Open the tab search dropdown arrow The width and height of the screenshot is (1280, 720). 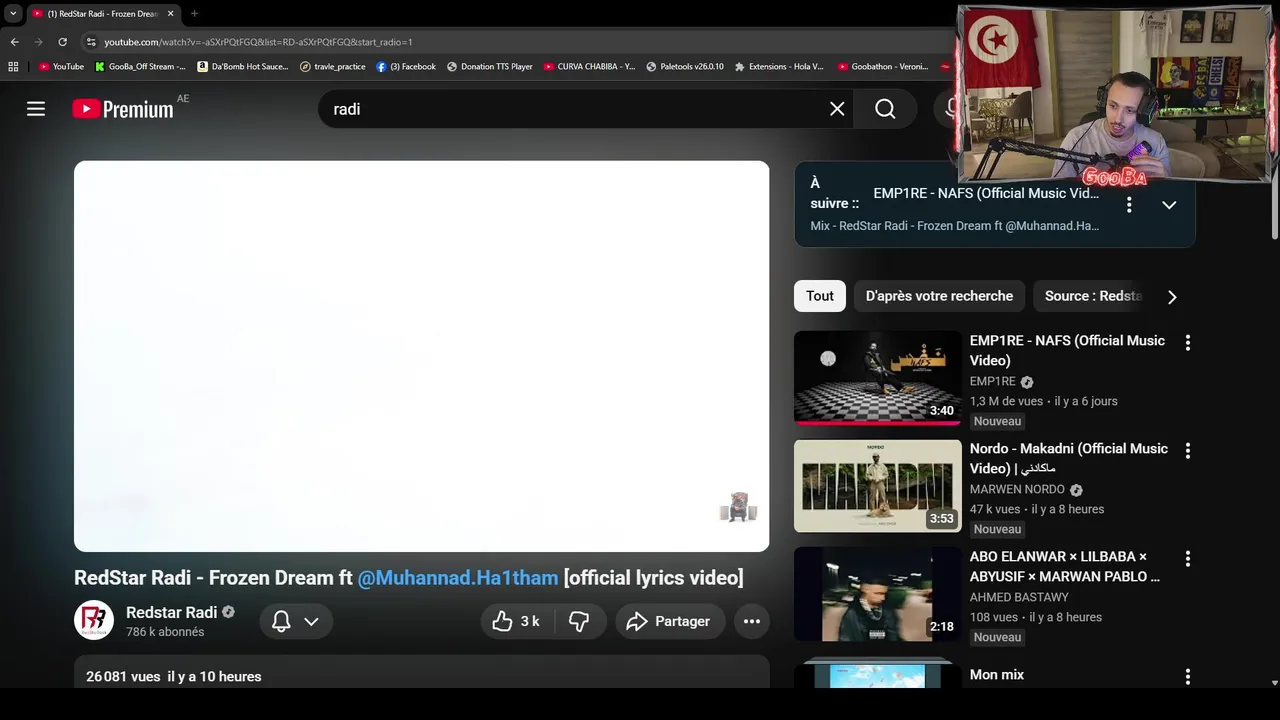(13, 14)
